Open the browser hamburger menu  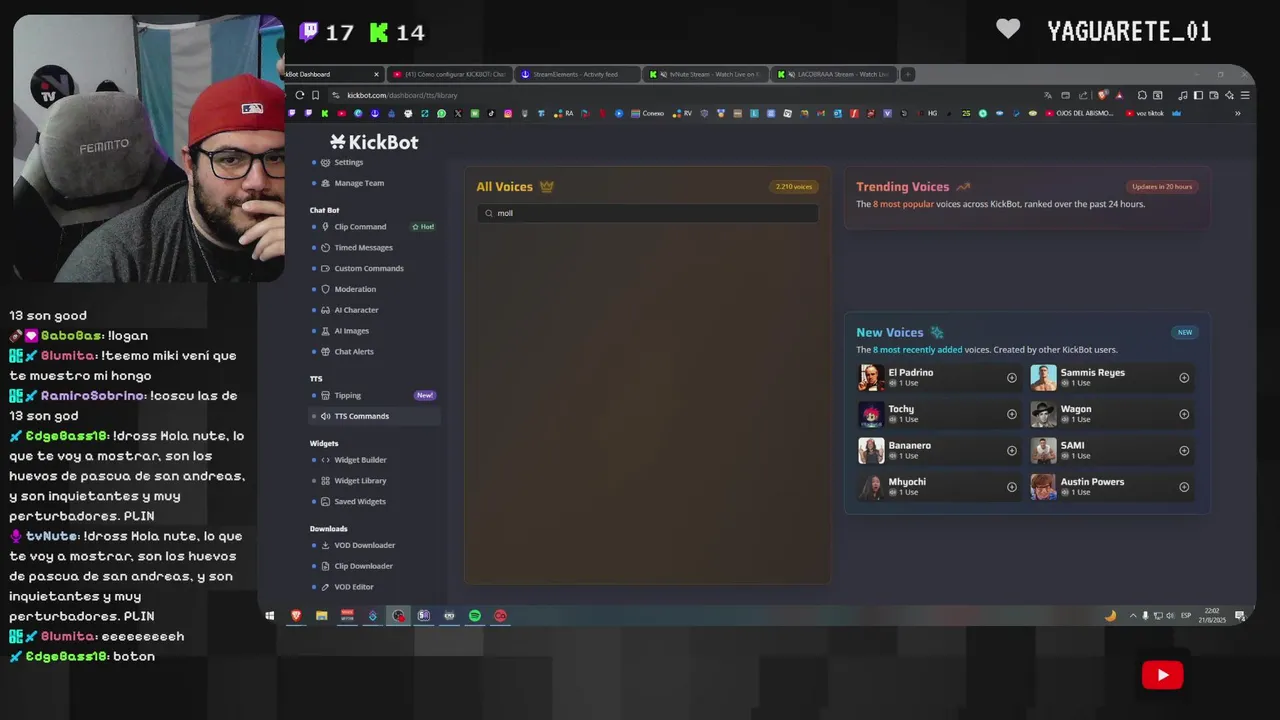[1245, 95]
